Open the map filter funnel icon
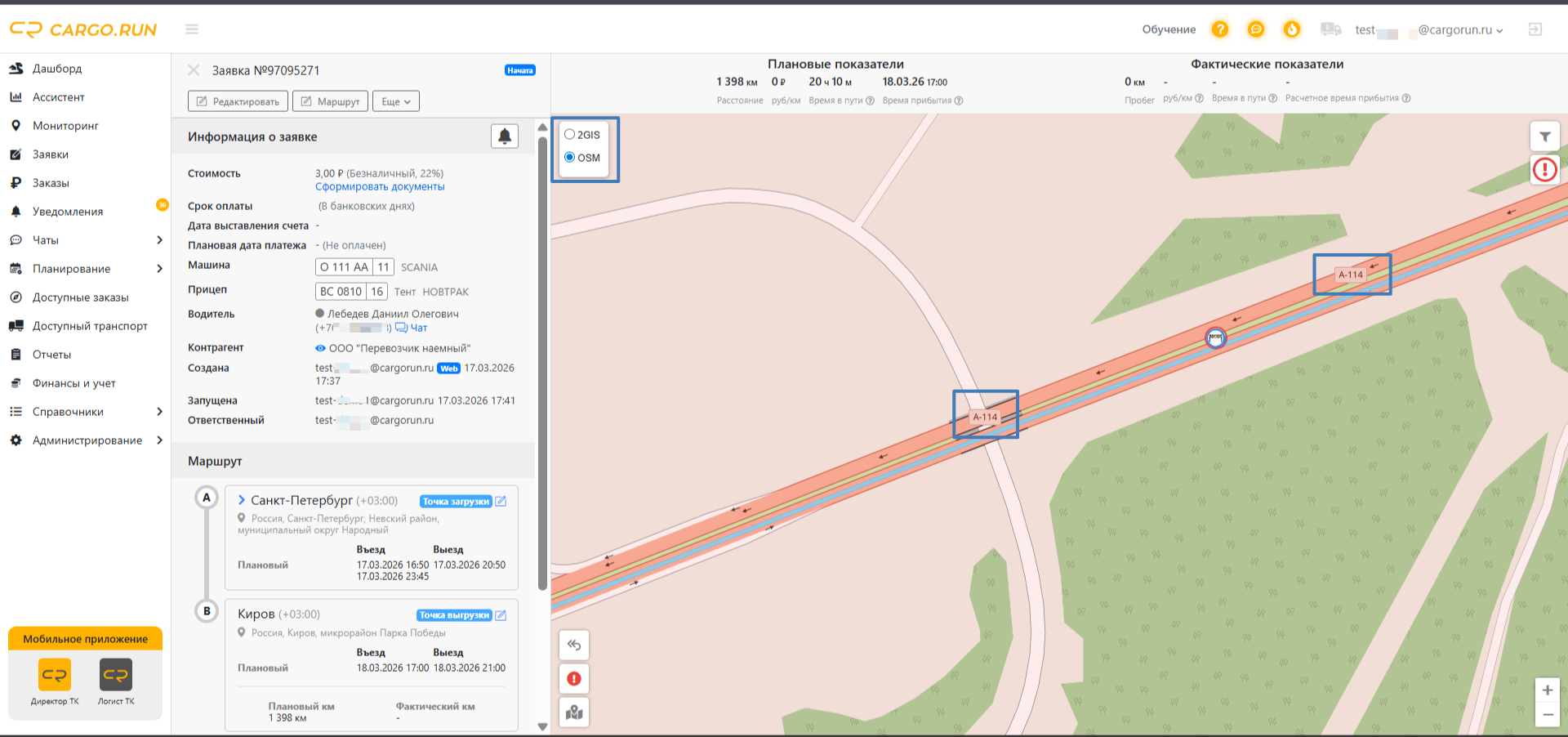 1545,136
